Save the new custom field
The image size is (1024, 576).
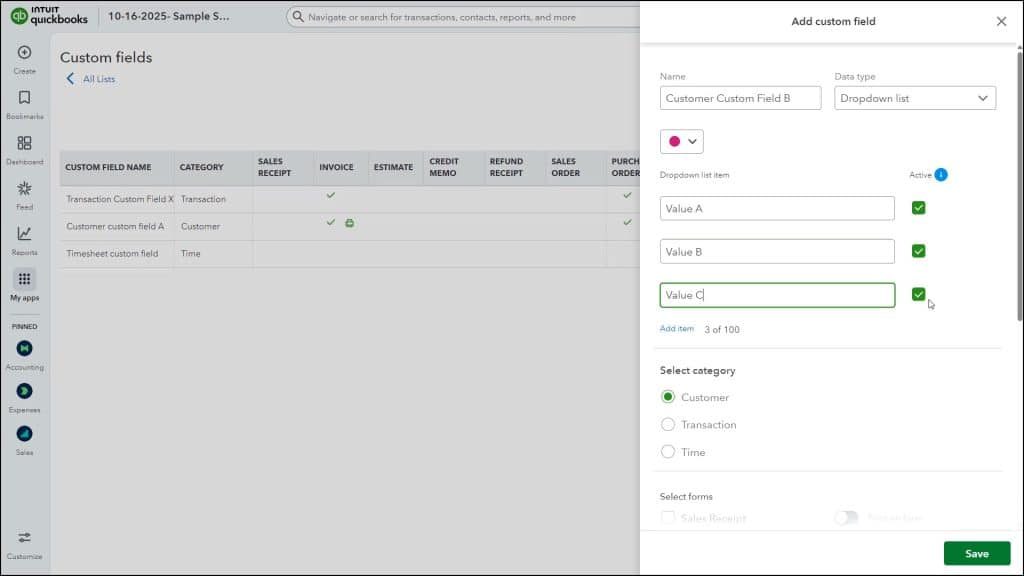click(x=976, y=552)
